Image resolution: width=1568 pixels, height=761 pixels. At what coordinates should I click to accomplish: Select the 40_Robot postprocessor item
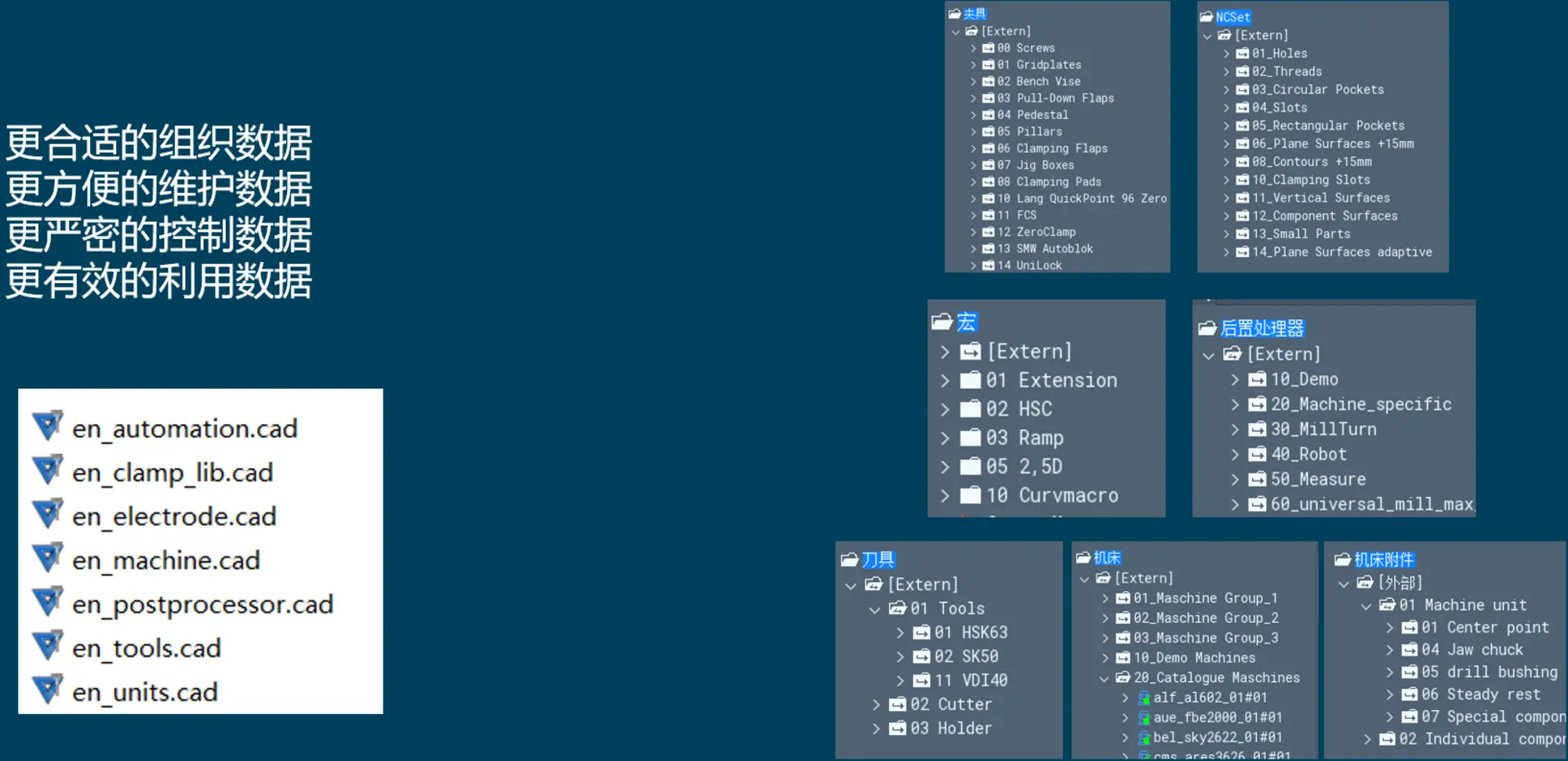[x=1308, y=455]
